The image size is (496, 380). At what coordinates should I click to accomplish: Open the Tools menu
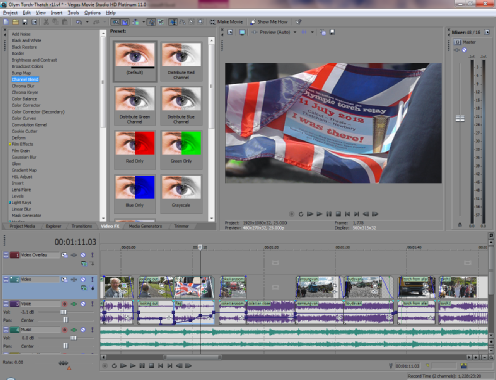(x=73, y=13)
